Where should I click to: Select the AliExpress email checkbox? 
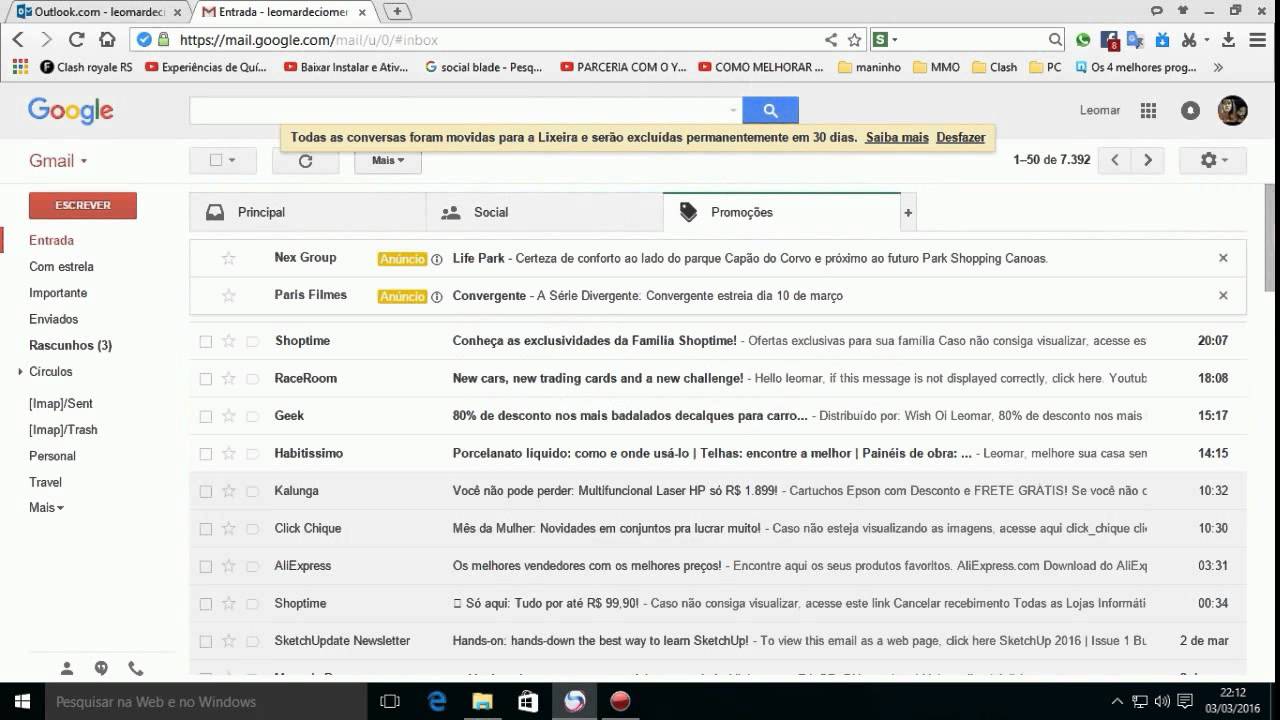(205, 566)
